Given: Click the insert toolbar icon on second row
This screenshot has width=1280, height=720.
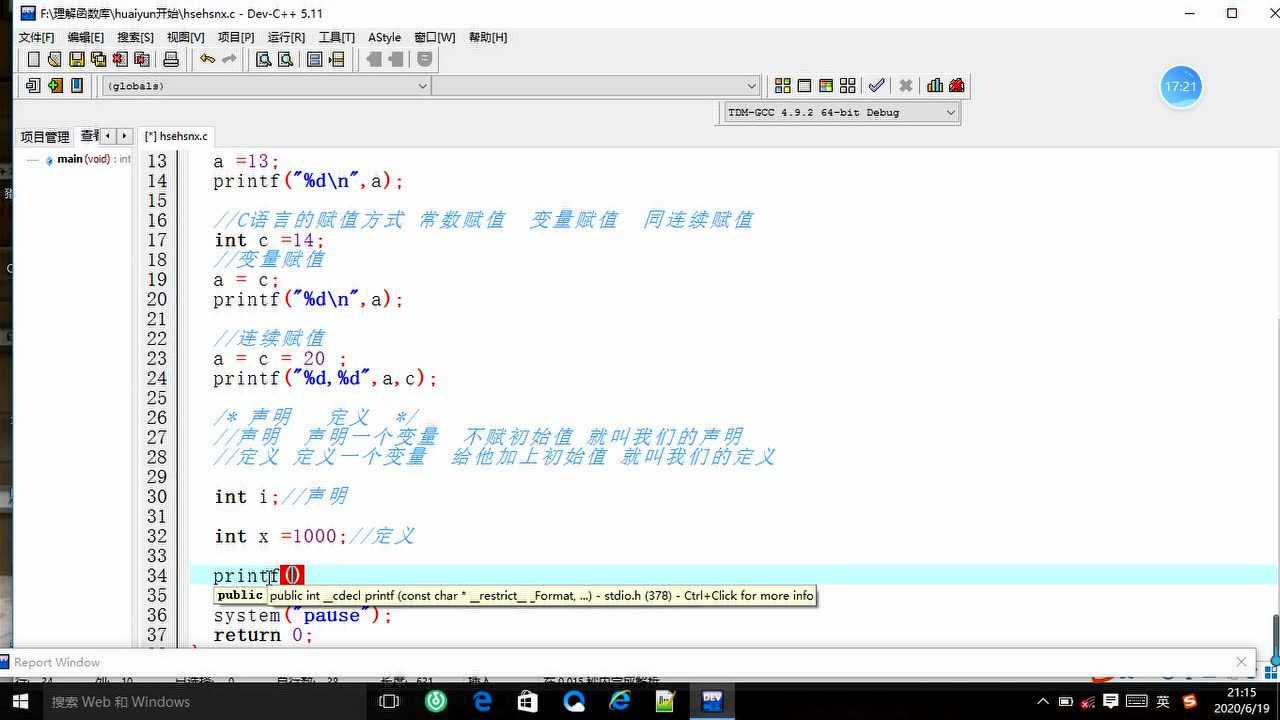Looking at the screenshot, I should (33, 86).
